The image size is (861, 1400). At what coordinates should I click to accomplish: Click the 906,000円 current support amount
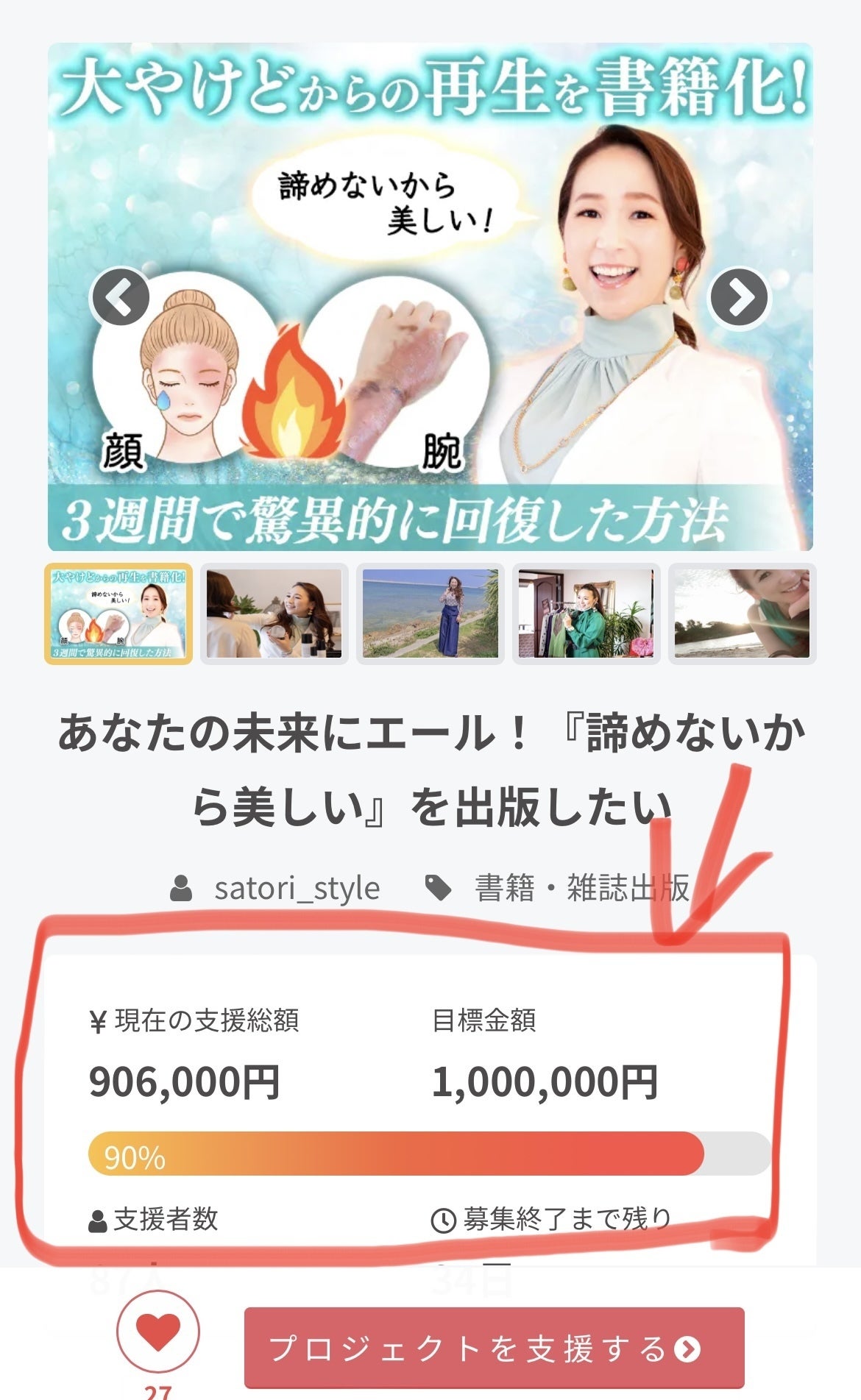coord(184,1083)
